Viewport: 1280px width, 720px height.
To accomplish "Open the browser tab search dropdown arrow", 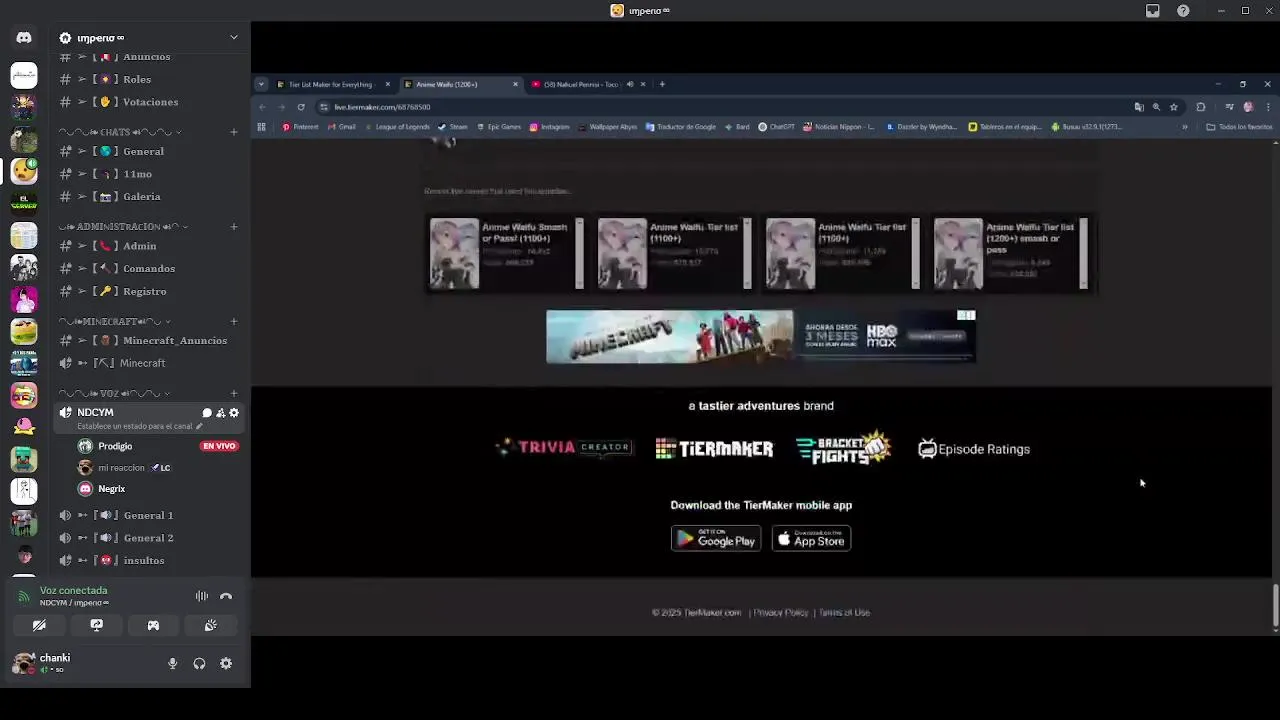I will click(261, 84).
